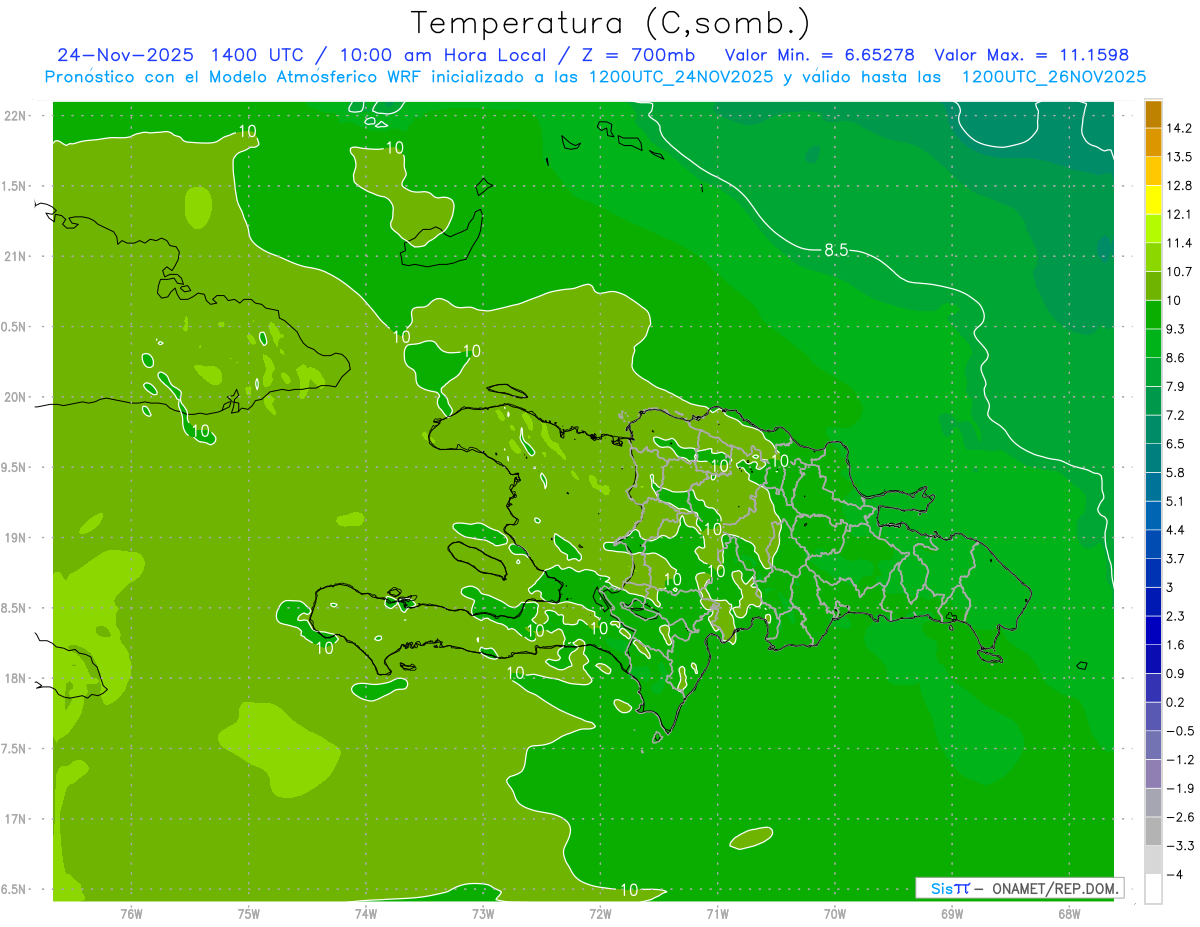Image resolution: width=1200 pixels, height=927 pixels.
Task: Click the "-1.9" color scale value
Action: click(1179, 788)
